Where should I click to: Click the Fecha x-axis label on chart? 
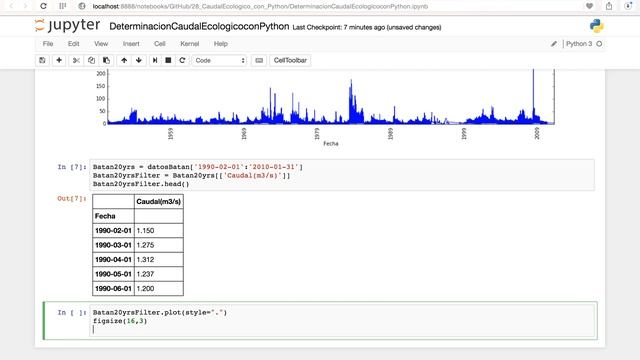click(x=331, y=144)
